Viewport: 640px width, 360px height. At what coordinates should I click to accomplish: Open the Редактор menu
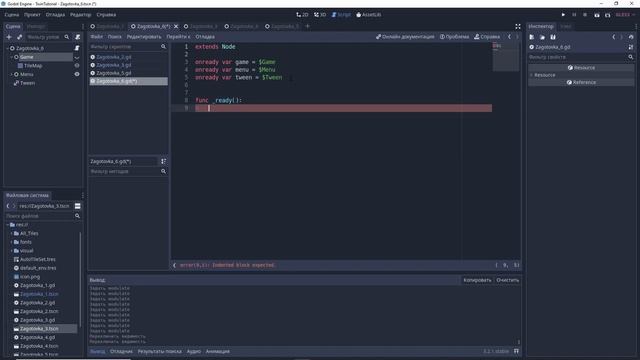80,15
